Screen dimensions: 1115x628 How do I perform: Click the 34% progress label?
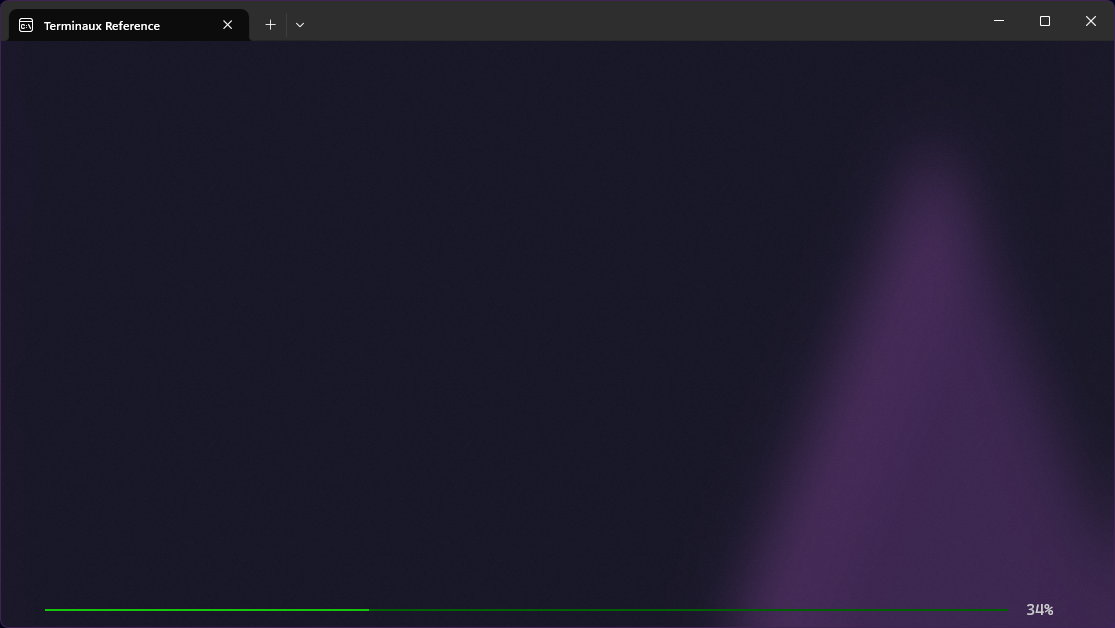pyautogui.click(x=1039, y=610)
